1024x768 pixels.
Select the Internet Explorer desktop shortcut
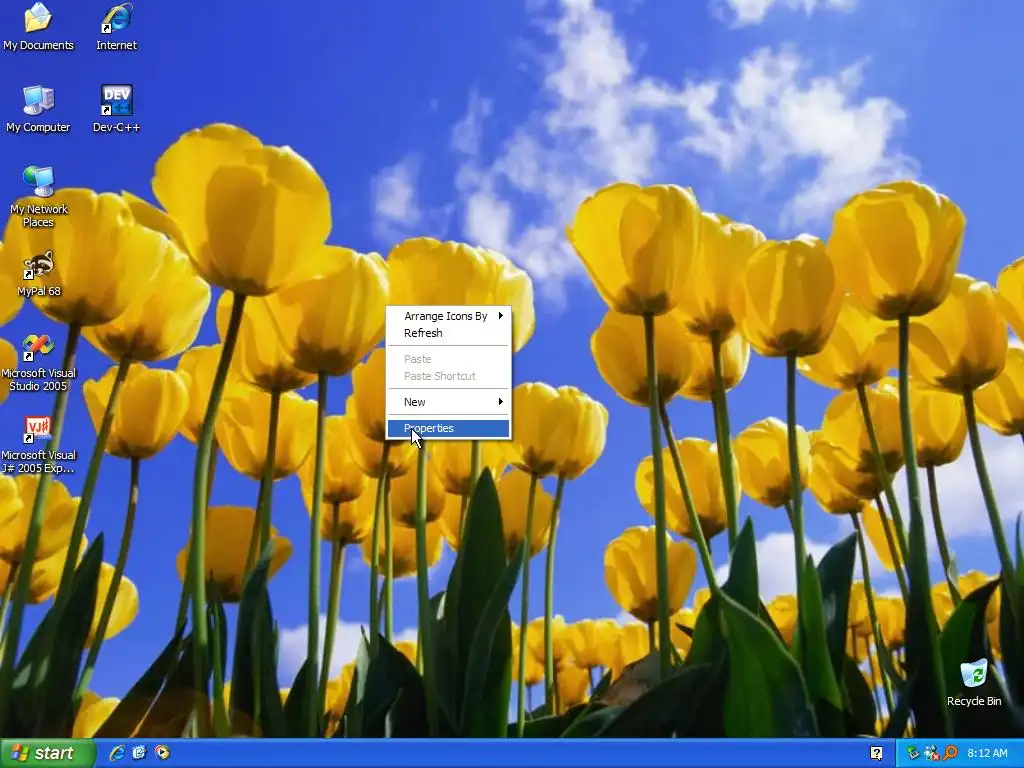point(116,27)
